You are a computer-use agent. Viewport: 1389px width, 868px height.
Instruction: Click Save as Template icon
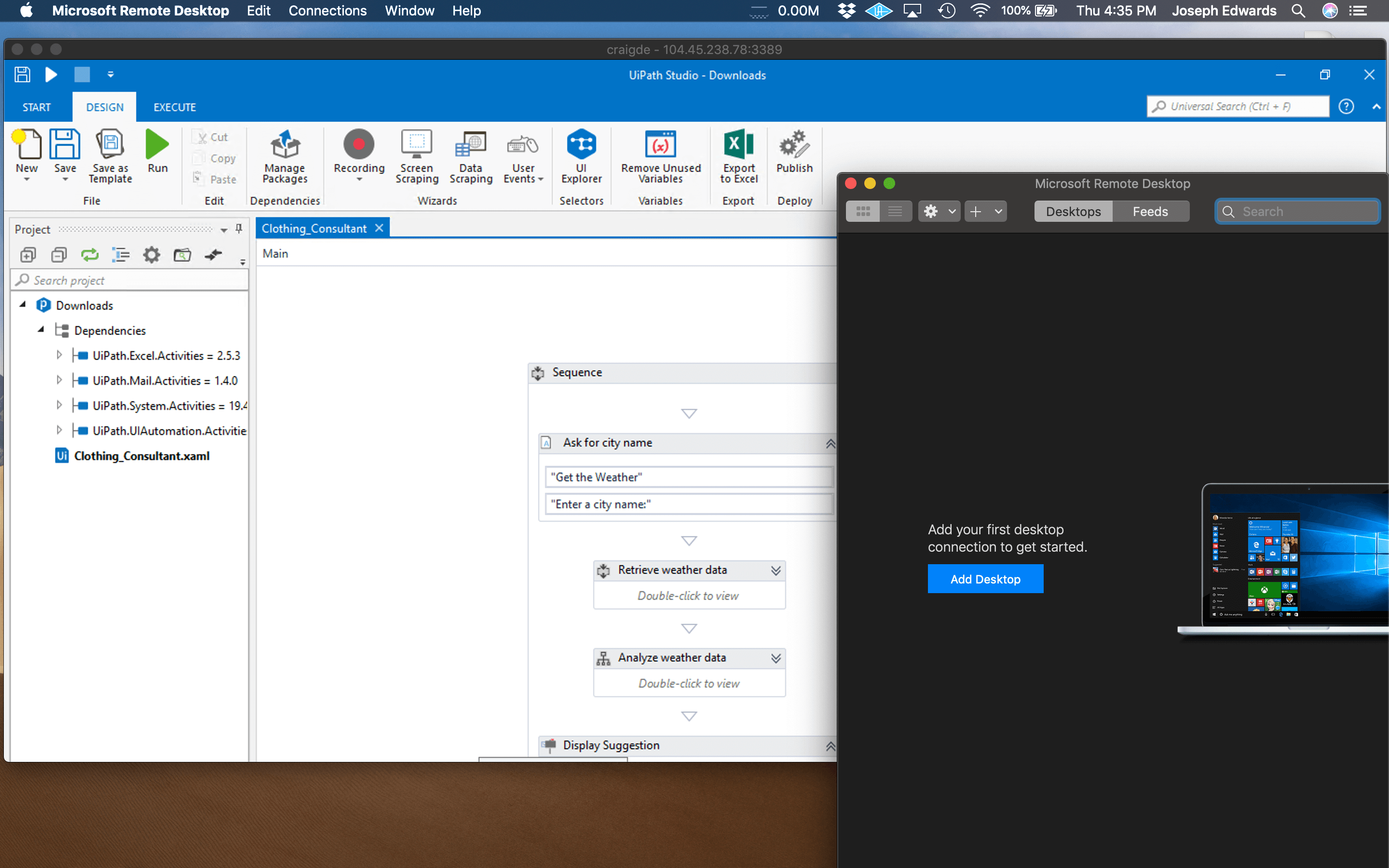point(110,144)
